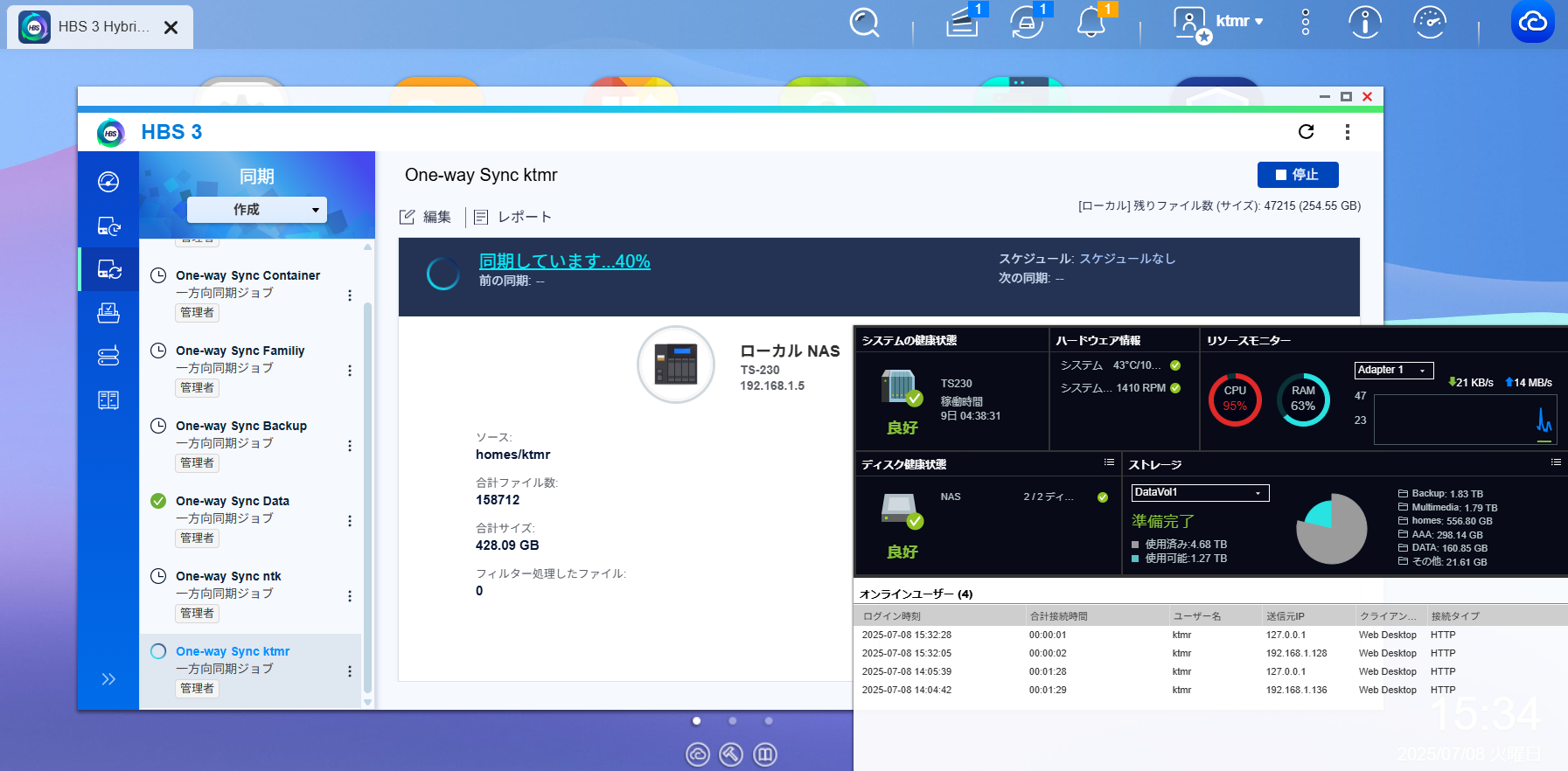This screenshot has width=1568, height=771.
Task: Open the Storage Spaces sidebar icon
Action: [x=108, y=356]
